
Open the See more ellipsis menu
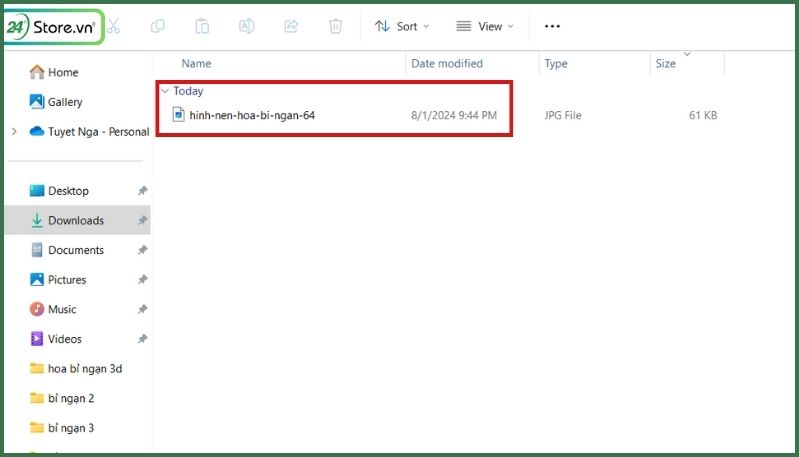(552, 26)
